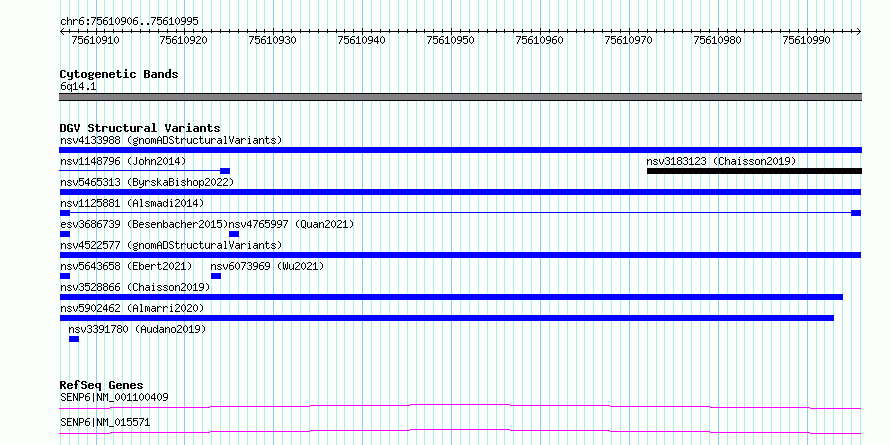Click ruler position 75610920
Viewport: 890px width, 445px height.
point(184,40)
